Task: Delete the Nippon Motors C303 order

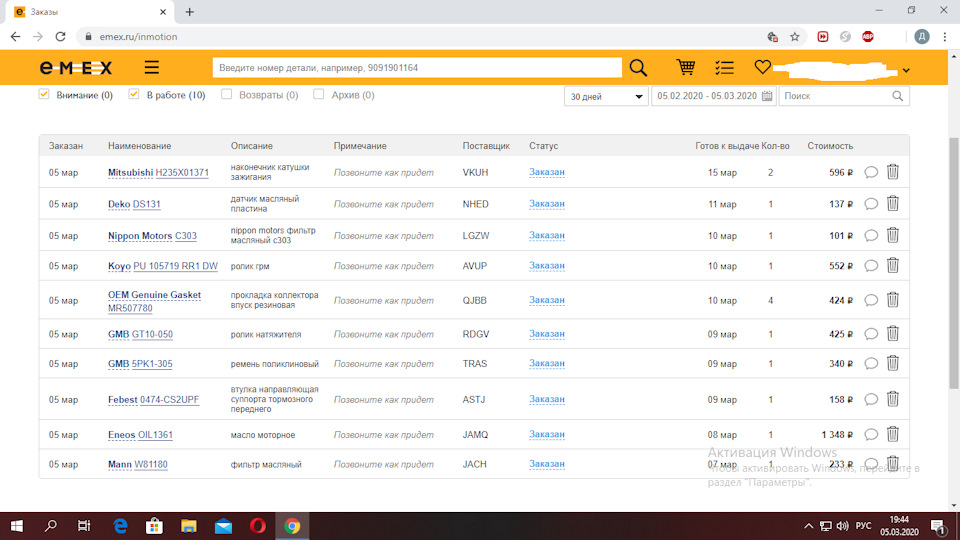Action: [x=893, y=235]
